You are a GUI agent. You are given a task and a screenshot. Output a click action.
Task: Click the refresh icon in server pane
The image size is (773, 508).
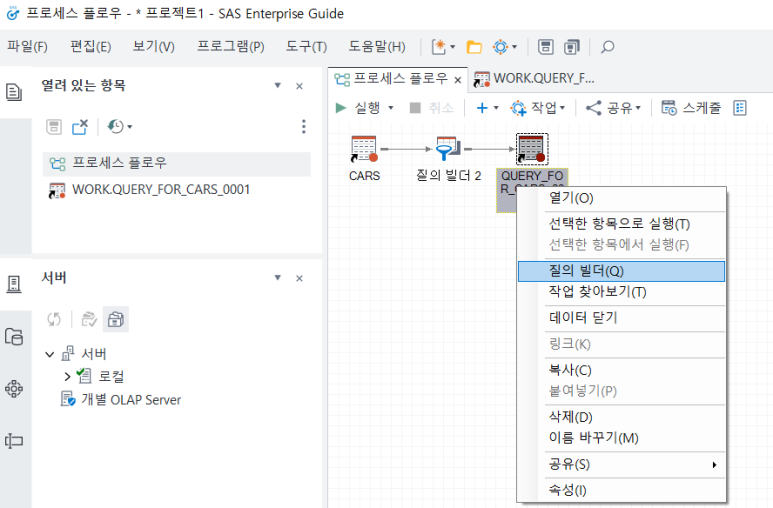click(54, 319)
